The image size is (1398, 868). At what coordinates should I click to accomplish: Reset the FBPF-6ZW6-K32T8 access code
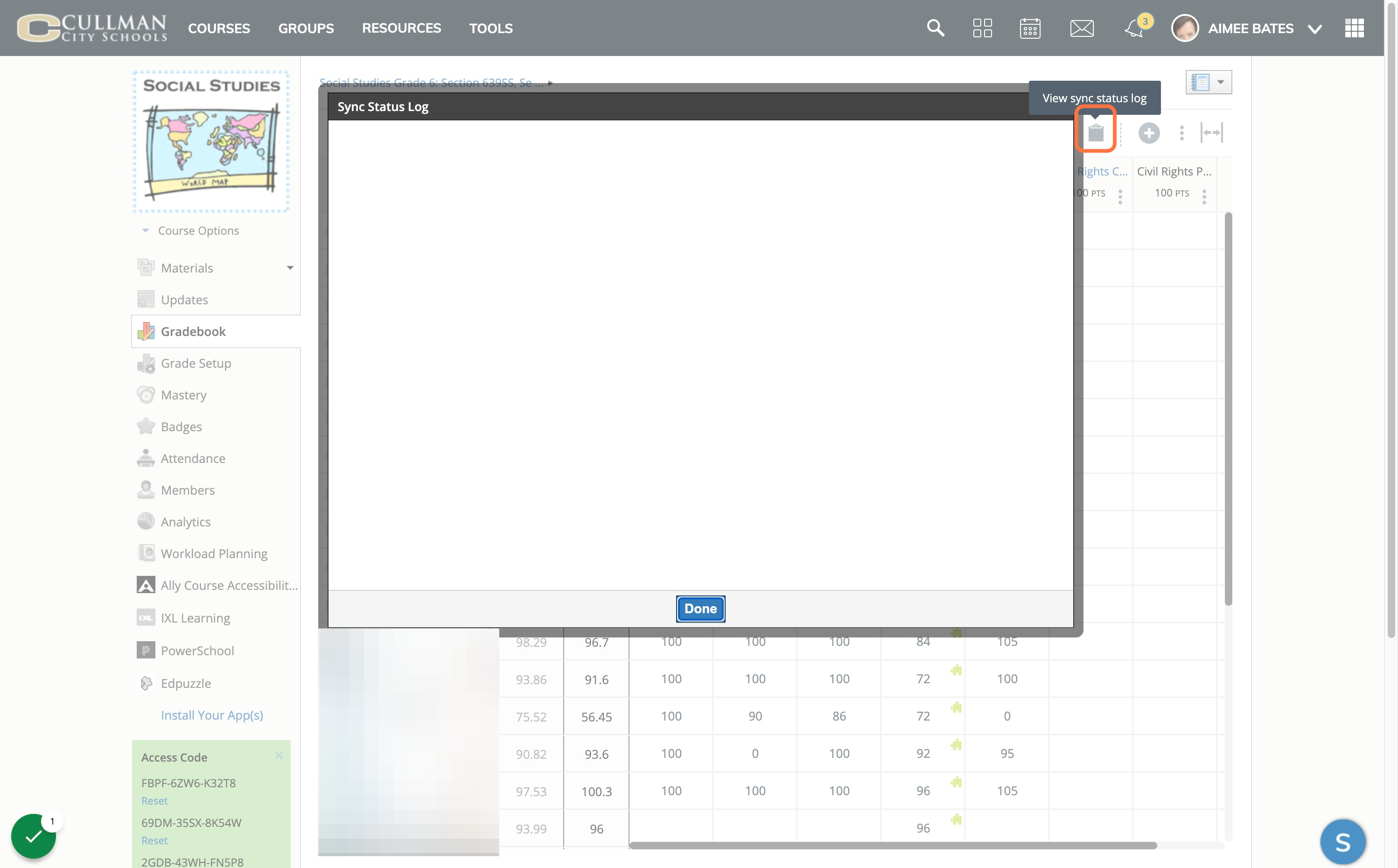click(x=154, y=801)
